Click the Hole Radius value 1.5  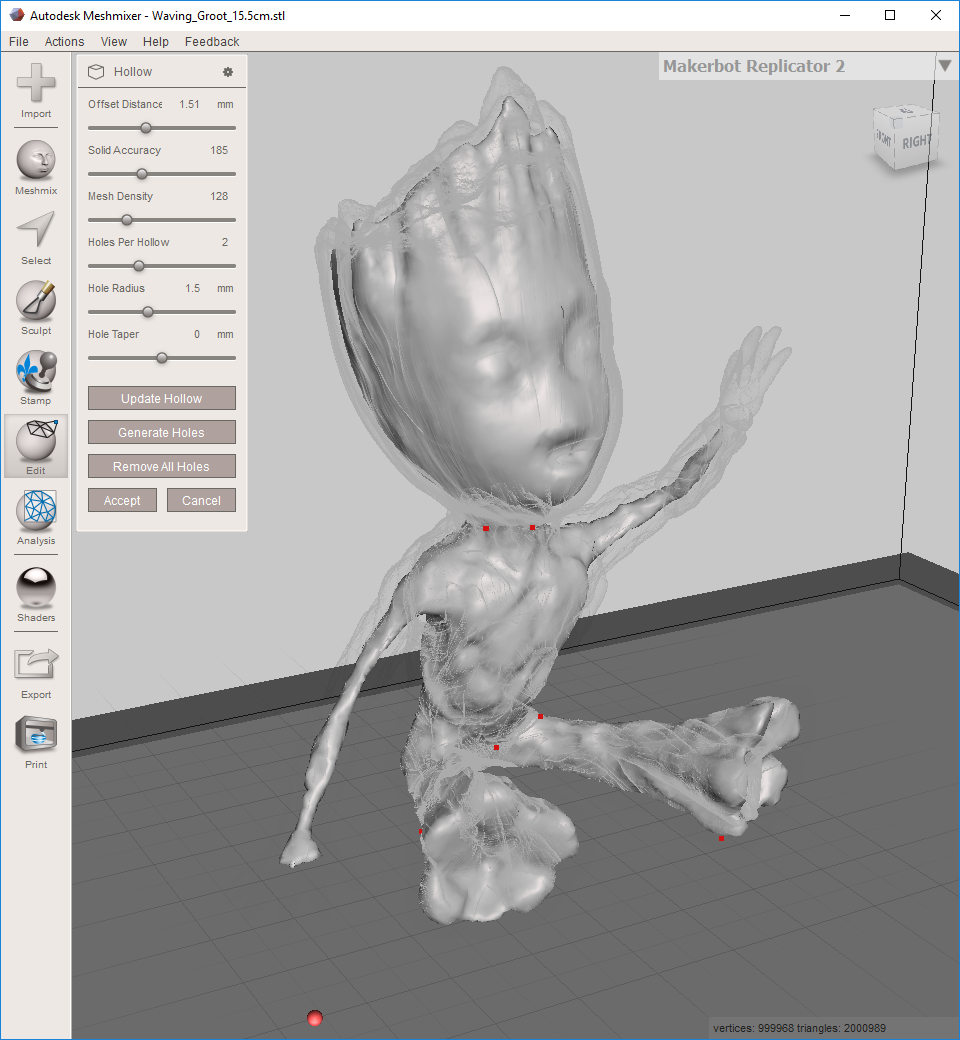click(x=192, y=288)
